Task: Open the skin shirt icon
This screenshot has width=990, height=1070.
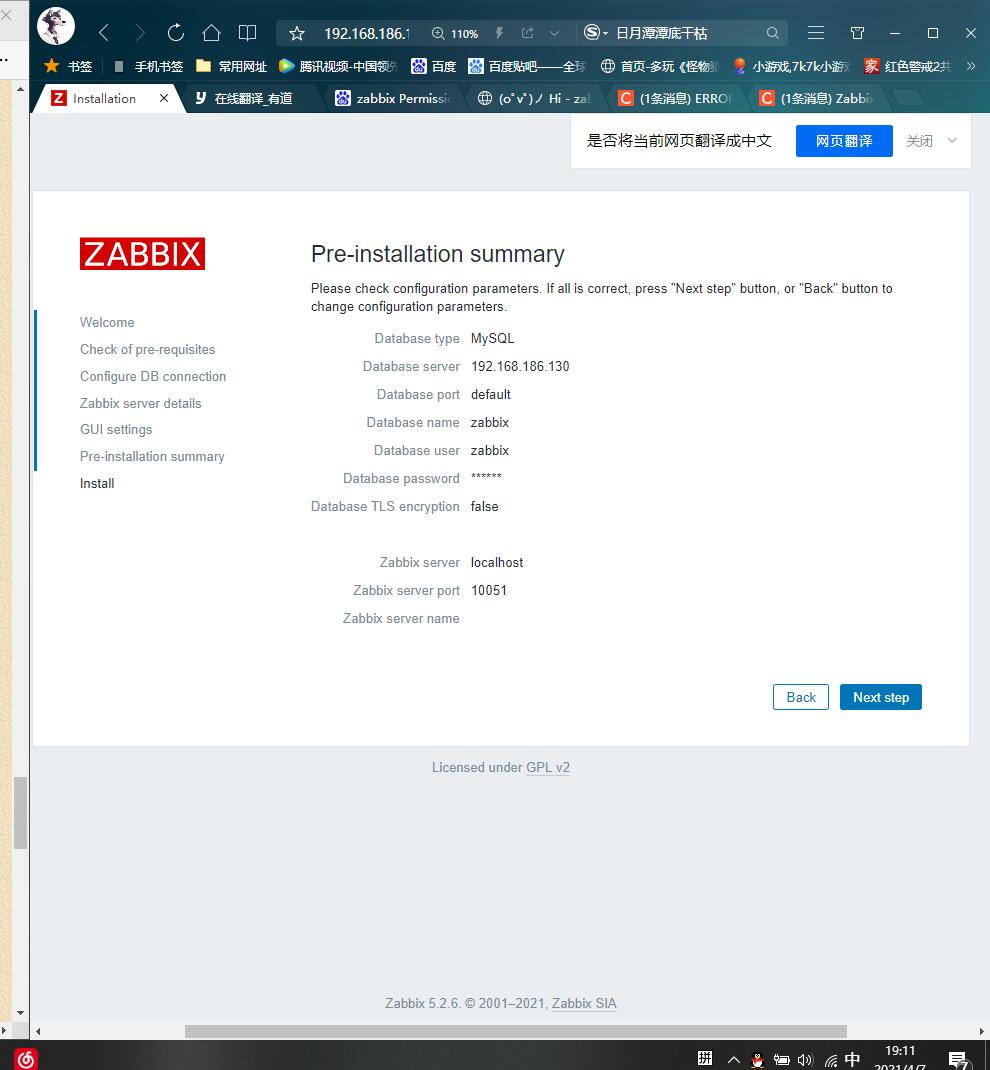Action: click(x=858, y=33)
